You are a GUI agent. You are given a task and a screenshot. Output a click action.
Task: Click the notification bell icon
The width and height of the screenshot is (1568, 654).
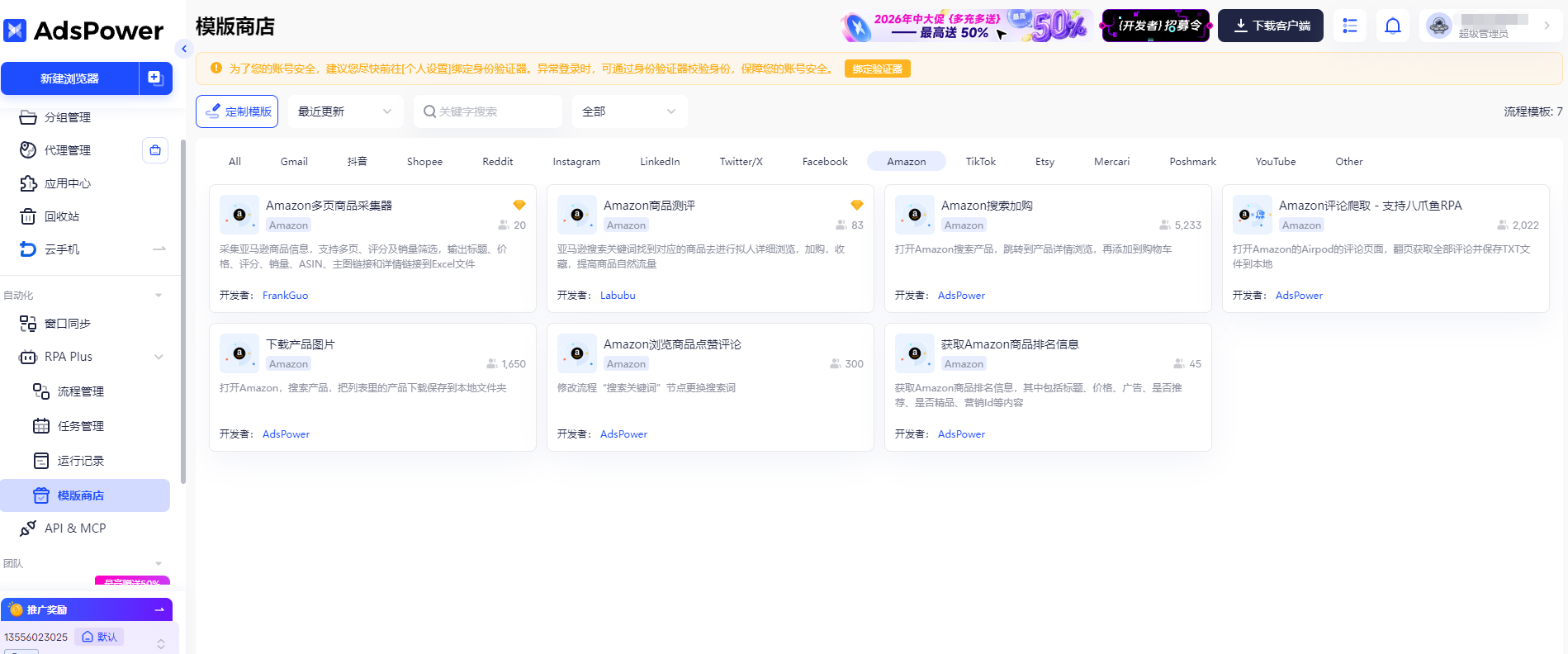pos(1393,26)
